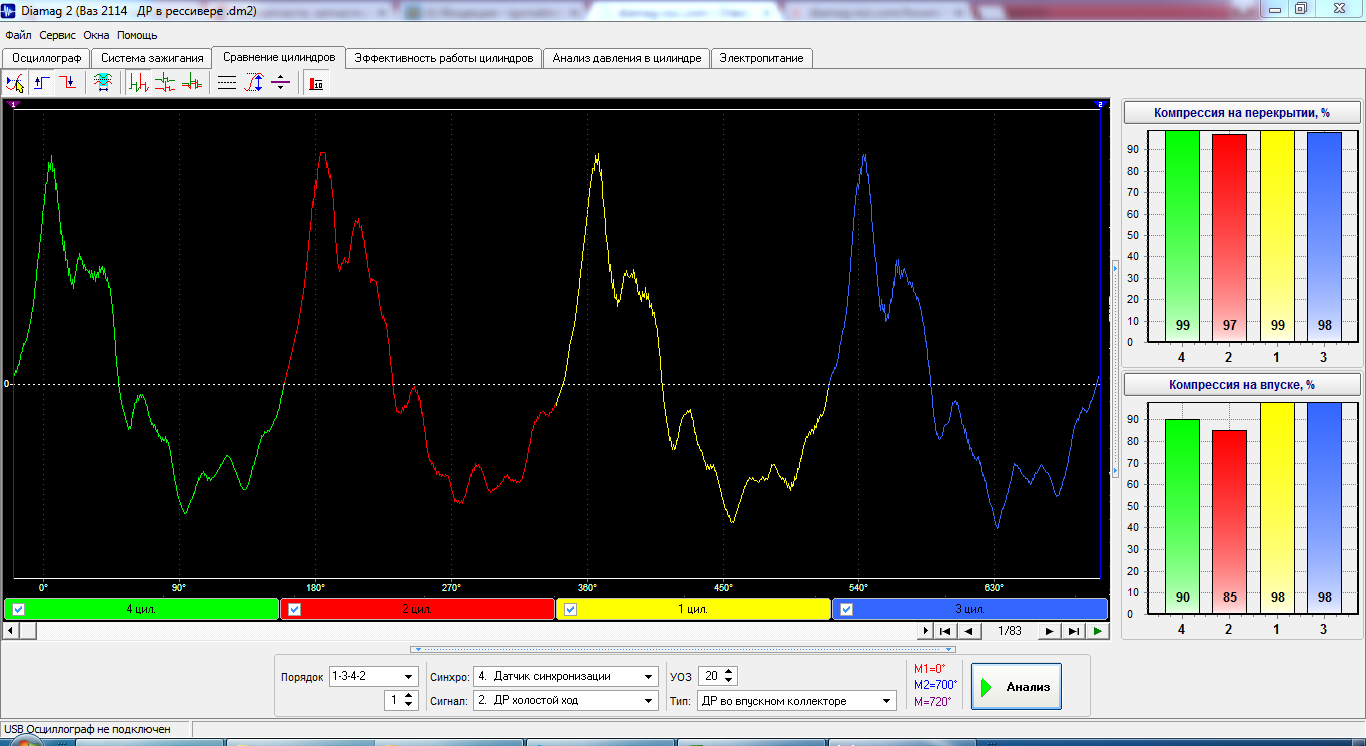Toggle the horizontal dotted grid lines icon
The width and height of the screenshot is (1366, 746).
click(227, 83)
